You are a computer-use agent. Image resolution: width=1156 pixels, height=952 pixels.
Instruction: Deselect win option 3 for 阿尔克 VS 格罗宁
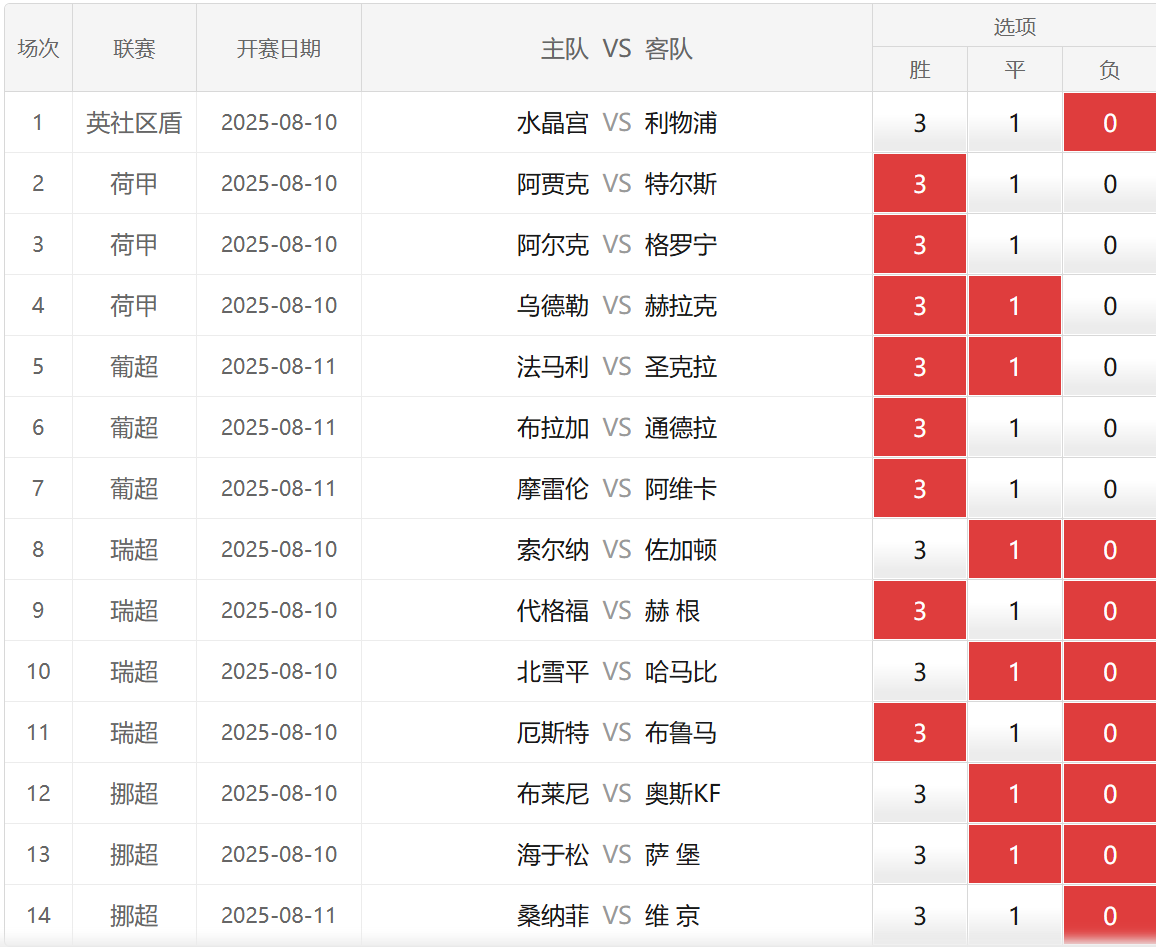[919, 245]
